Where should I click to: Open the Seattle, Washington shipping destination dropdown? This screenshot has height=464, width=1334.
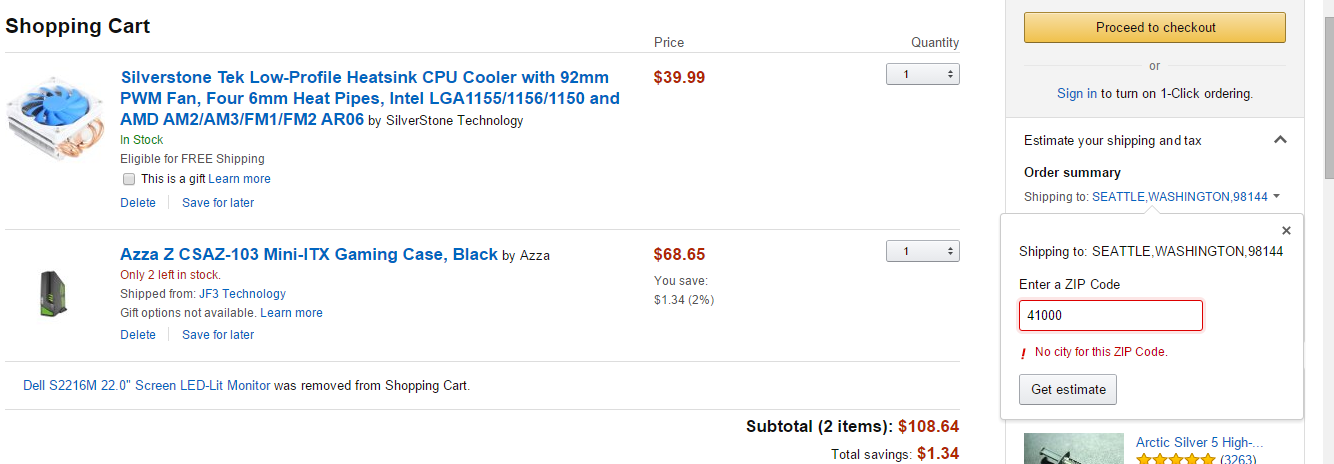pyautogui.click(x=1186, y=197)
